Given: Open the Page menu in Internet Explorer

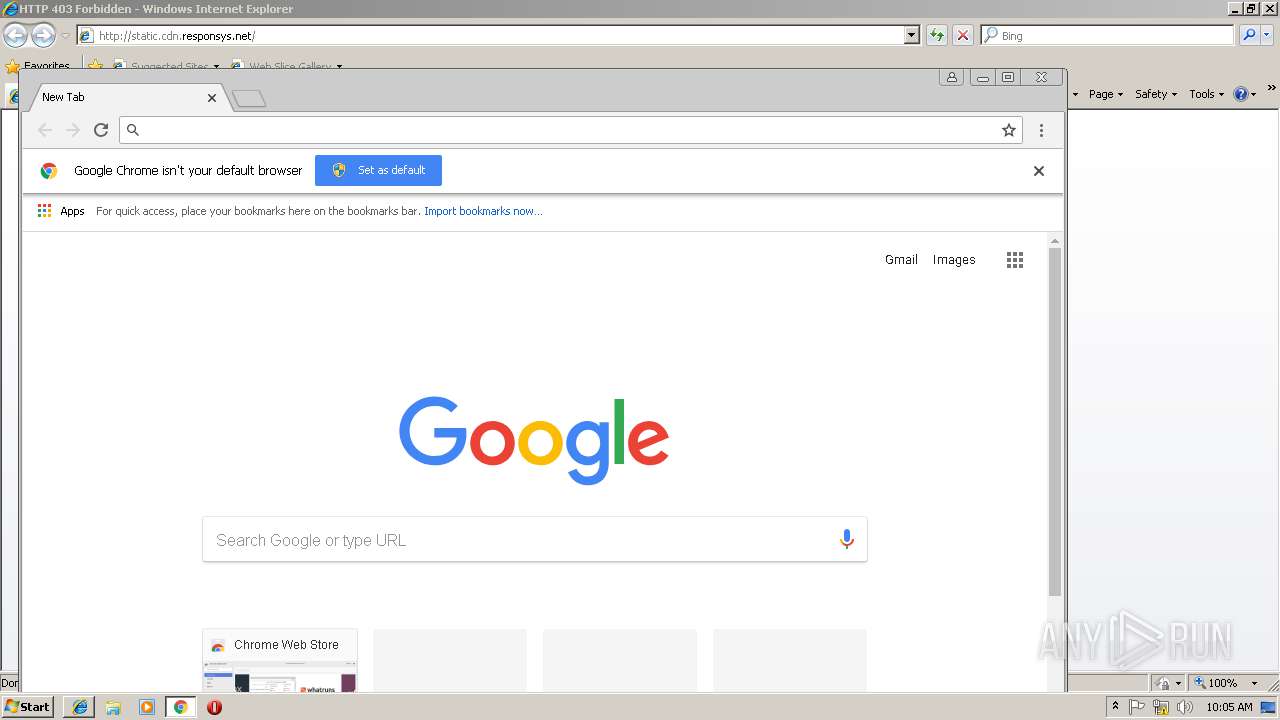Looking at the screenshot, I should 1106,94.
